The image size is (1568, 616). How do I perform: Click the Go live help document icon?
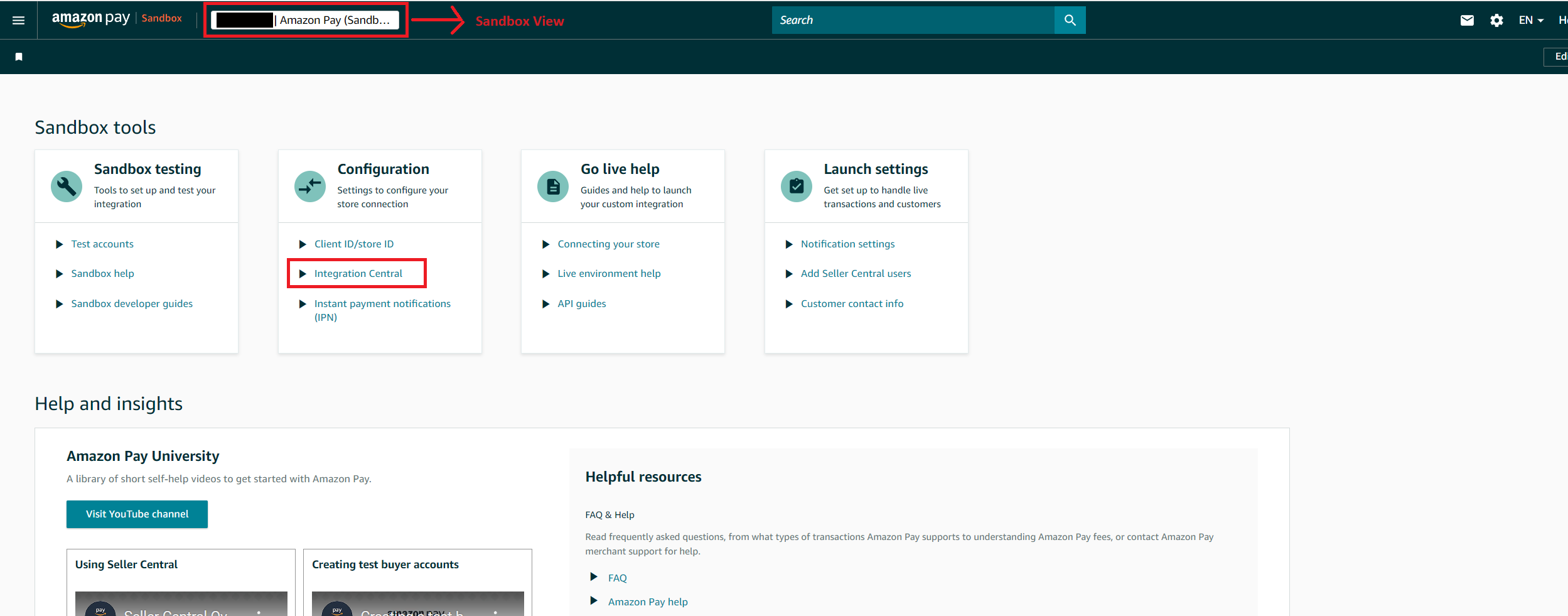[553, 186]
